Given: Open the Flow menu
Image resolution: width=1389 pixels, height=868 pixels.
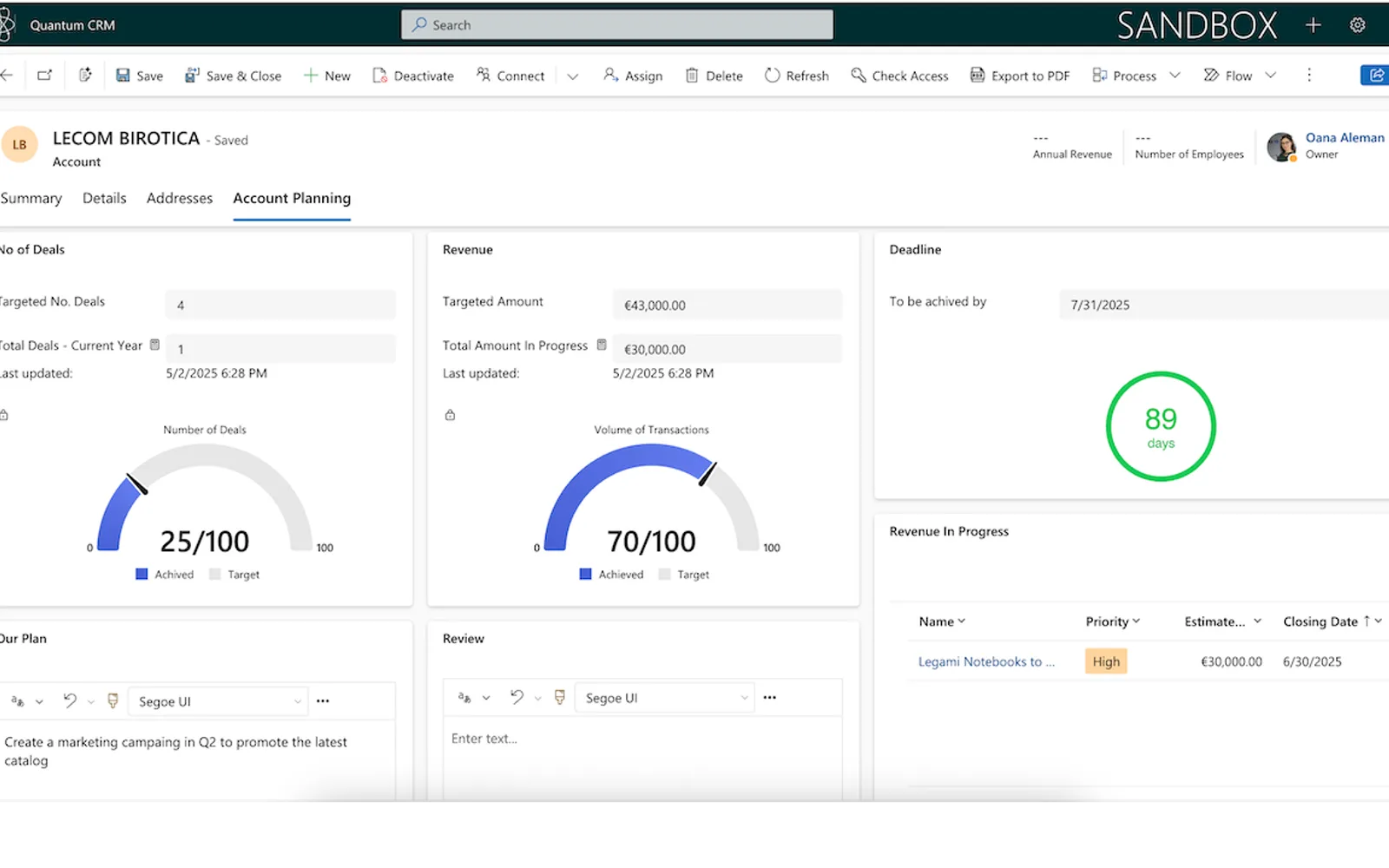Looking at the screenshot, I should point(1240,76).
